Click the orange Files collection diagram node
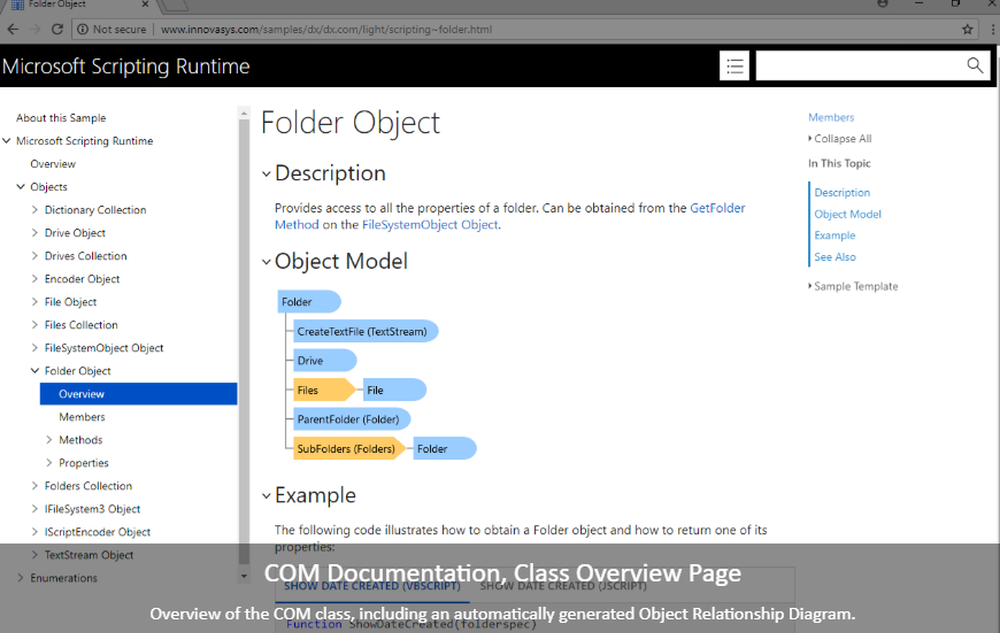 pos(323,390)
